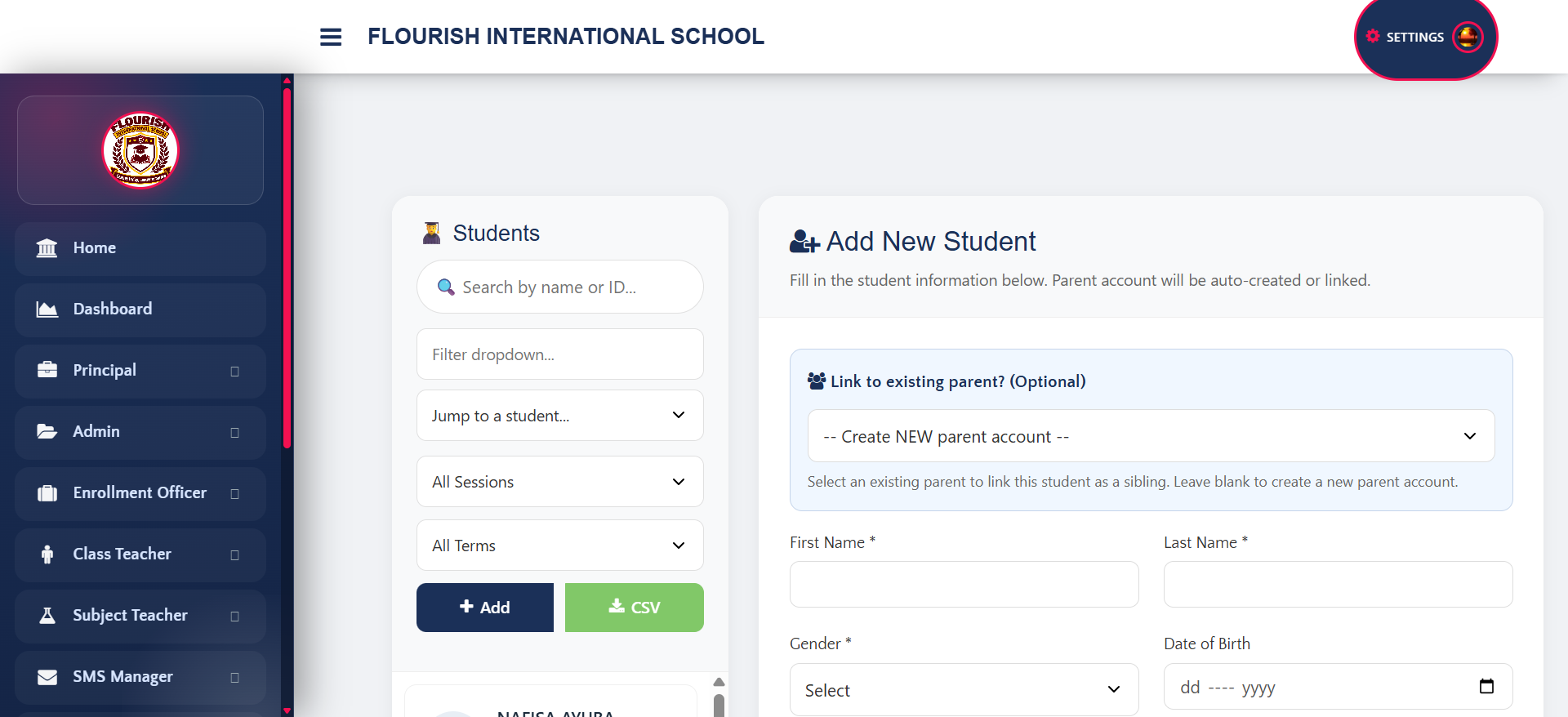The width and height of the screenshot is (1568, 717).
Task: Click the sidebar scroll down arrow
Action: pos(287,711)
